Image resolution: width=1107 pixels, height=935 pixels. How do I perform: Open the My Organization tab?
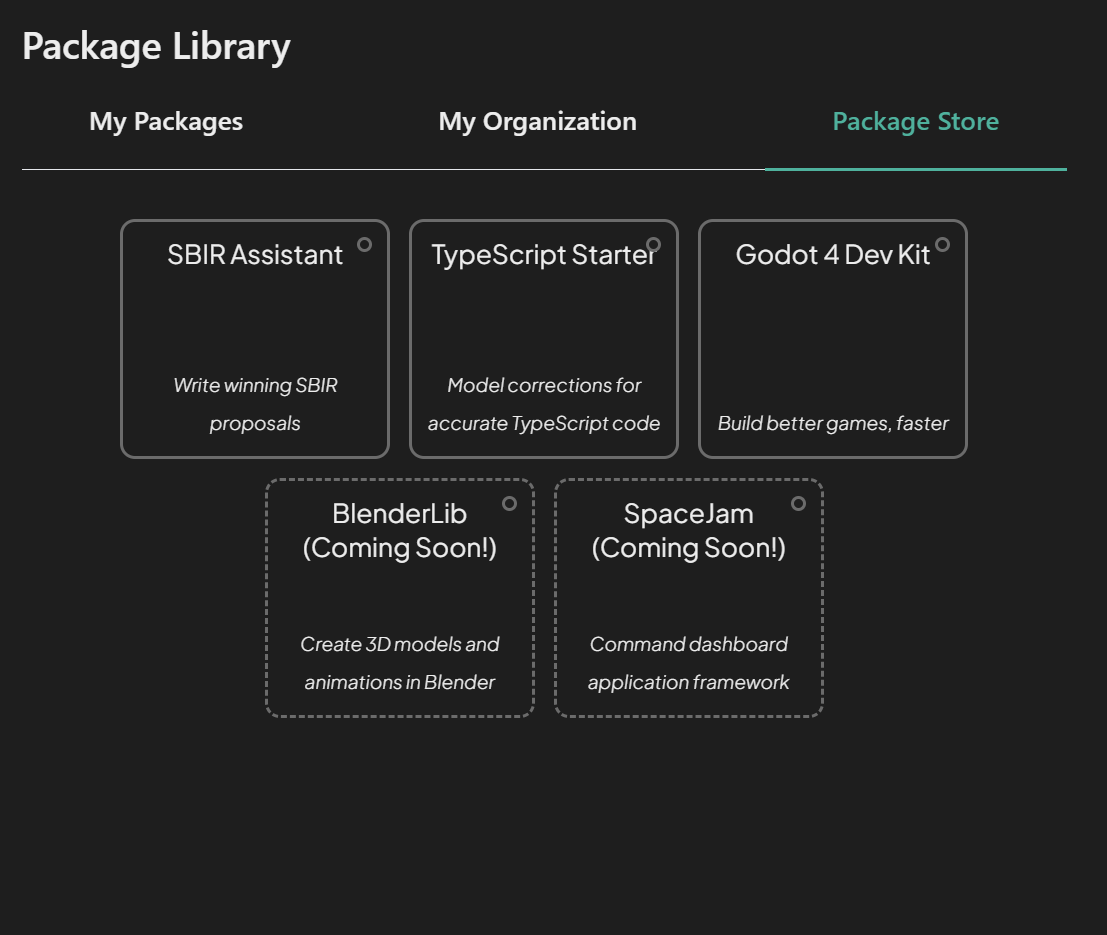[537, 121]
